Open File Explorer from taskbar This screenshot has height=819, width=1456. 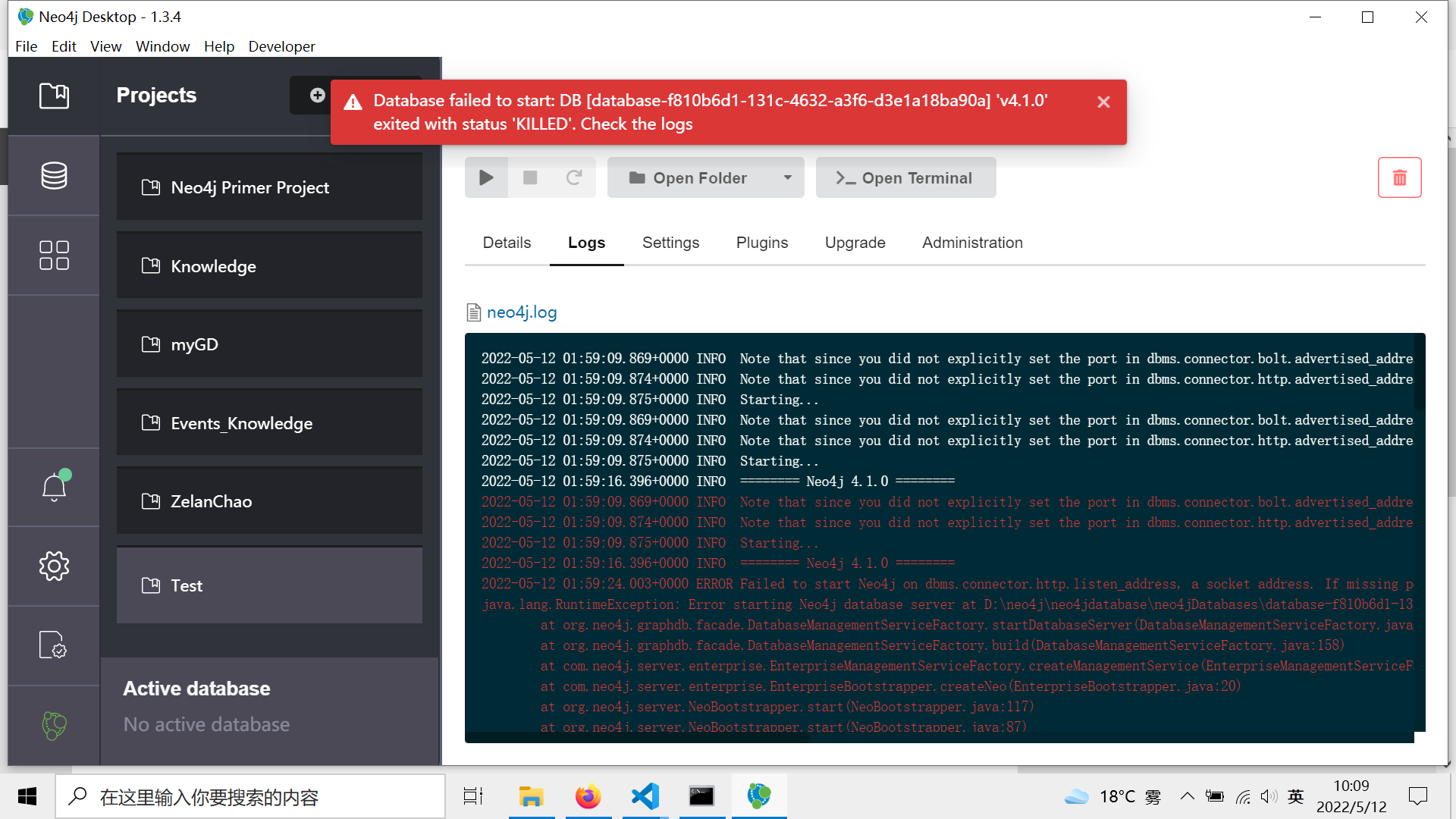531,796
